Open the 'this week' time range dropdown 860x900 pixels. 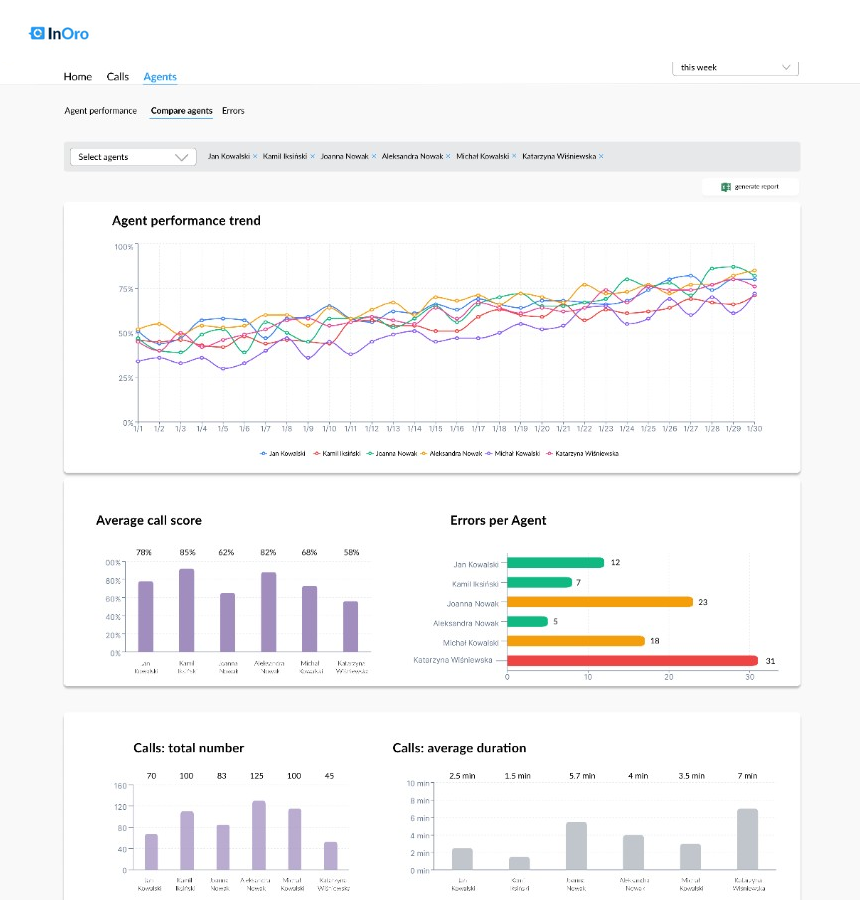(x=735, y=67)
